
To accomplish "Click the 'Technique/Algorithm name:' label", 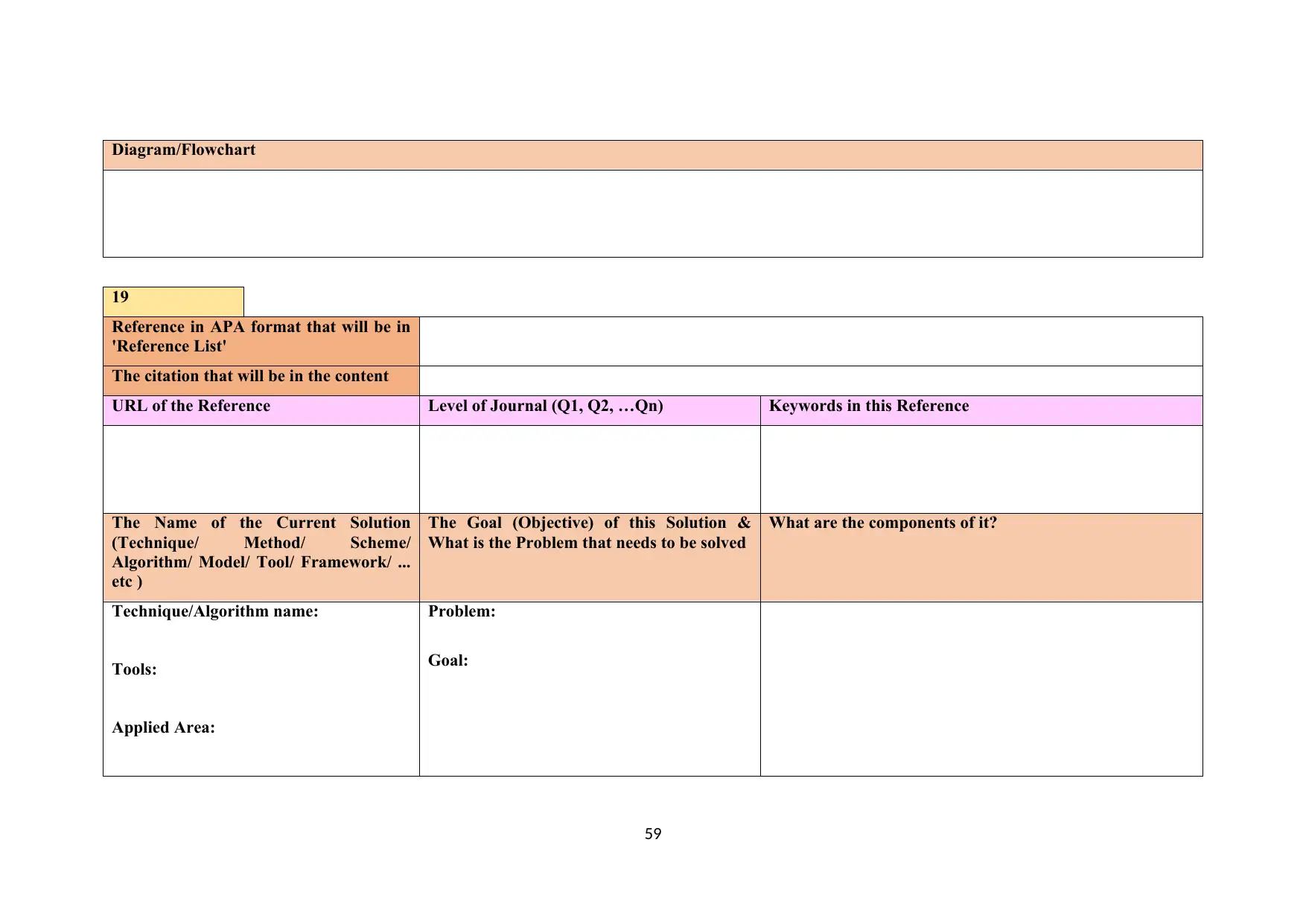I will tap(215, 611).
